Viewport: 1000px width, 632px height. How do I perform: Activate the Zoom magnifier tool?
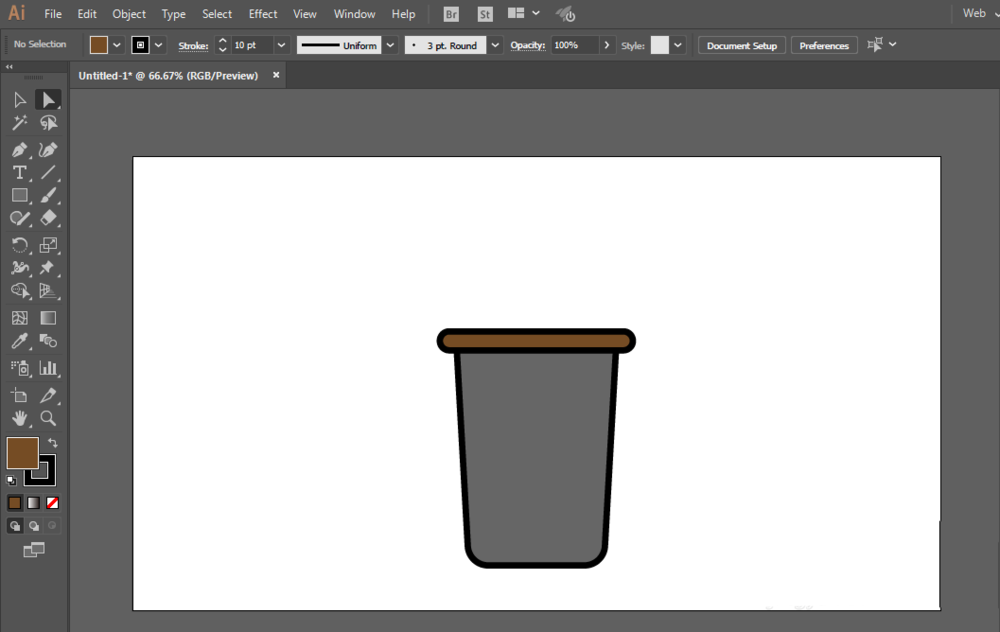coord(48,418)
